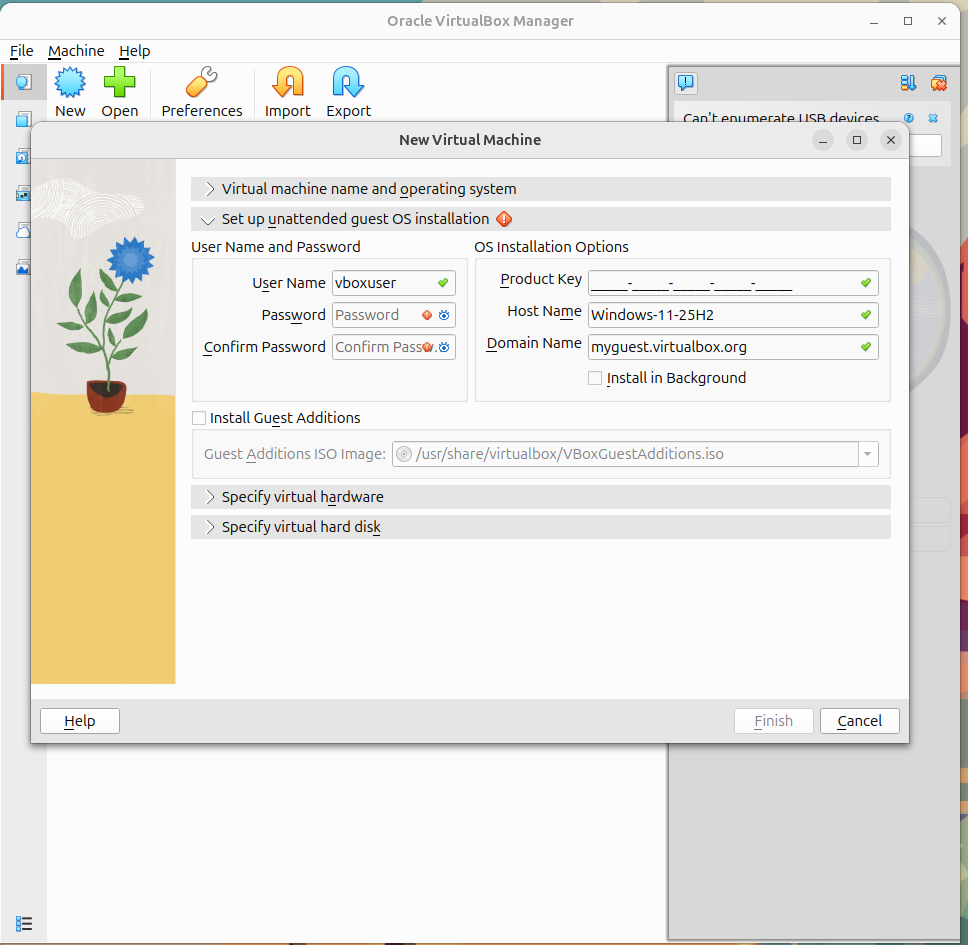Click the Help button in the wizard
This screenshot has height=945, width=968.
click(x=79, y=720)
